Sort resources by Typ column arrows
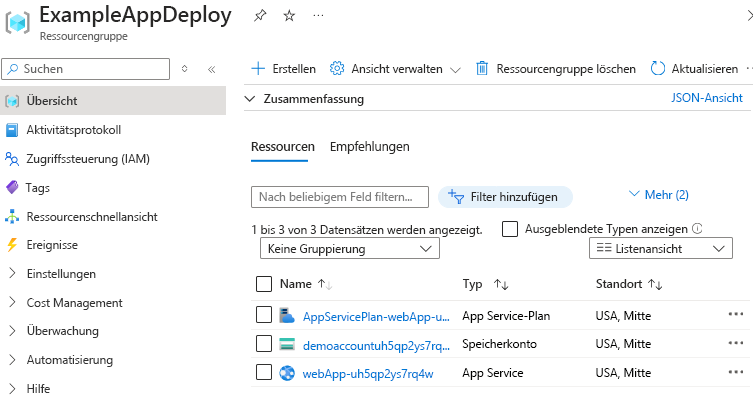Screen dimensions: 753x399 click(x=501, y=284)
